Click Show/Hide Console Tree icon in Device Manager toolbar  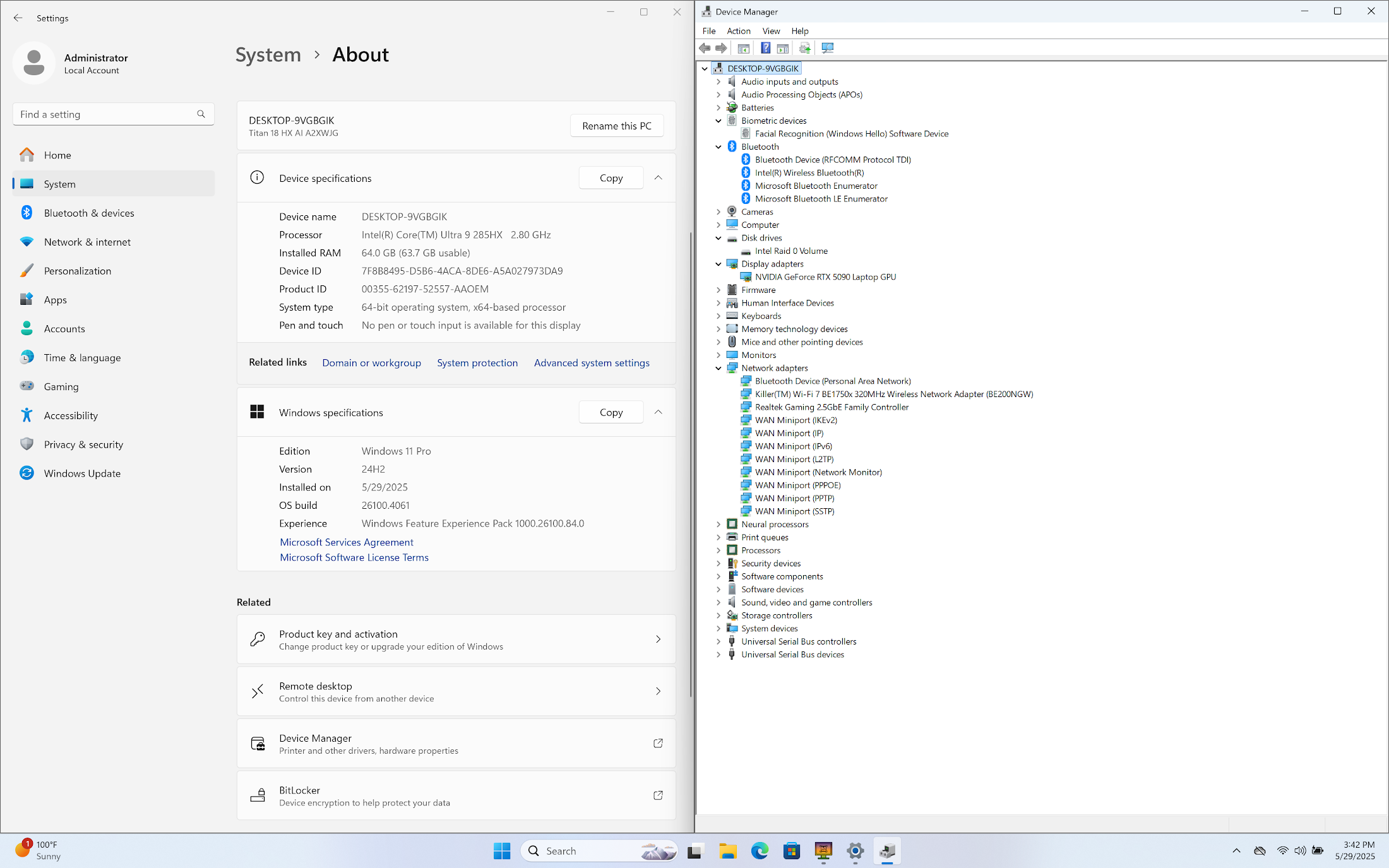(744, 48)
